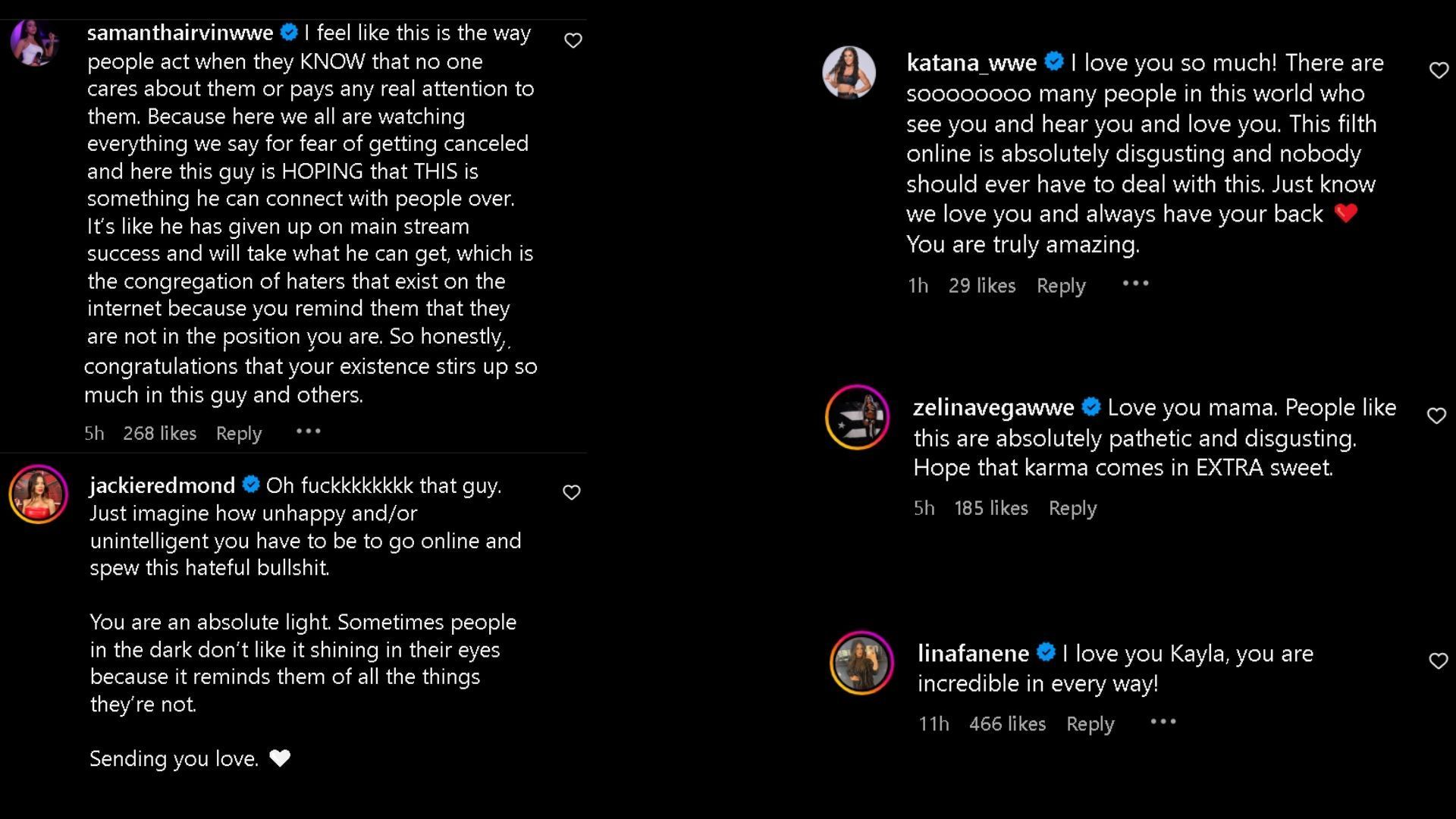Reply to katana_wwe's comment
The image size is (1456, 819).
click(x=1062, y=285)
